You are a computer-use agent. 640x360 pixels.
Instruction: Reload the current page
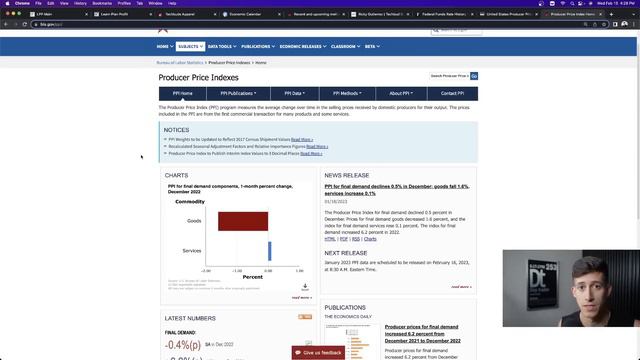[x=24, y=24]
